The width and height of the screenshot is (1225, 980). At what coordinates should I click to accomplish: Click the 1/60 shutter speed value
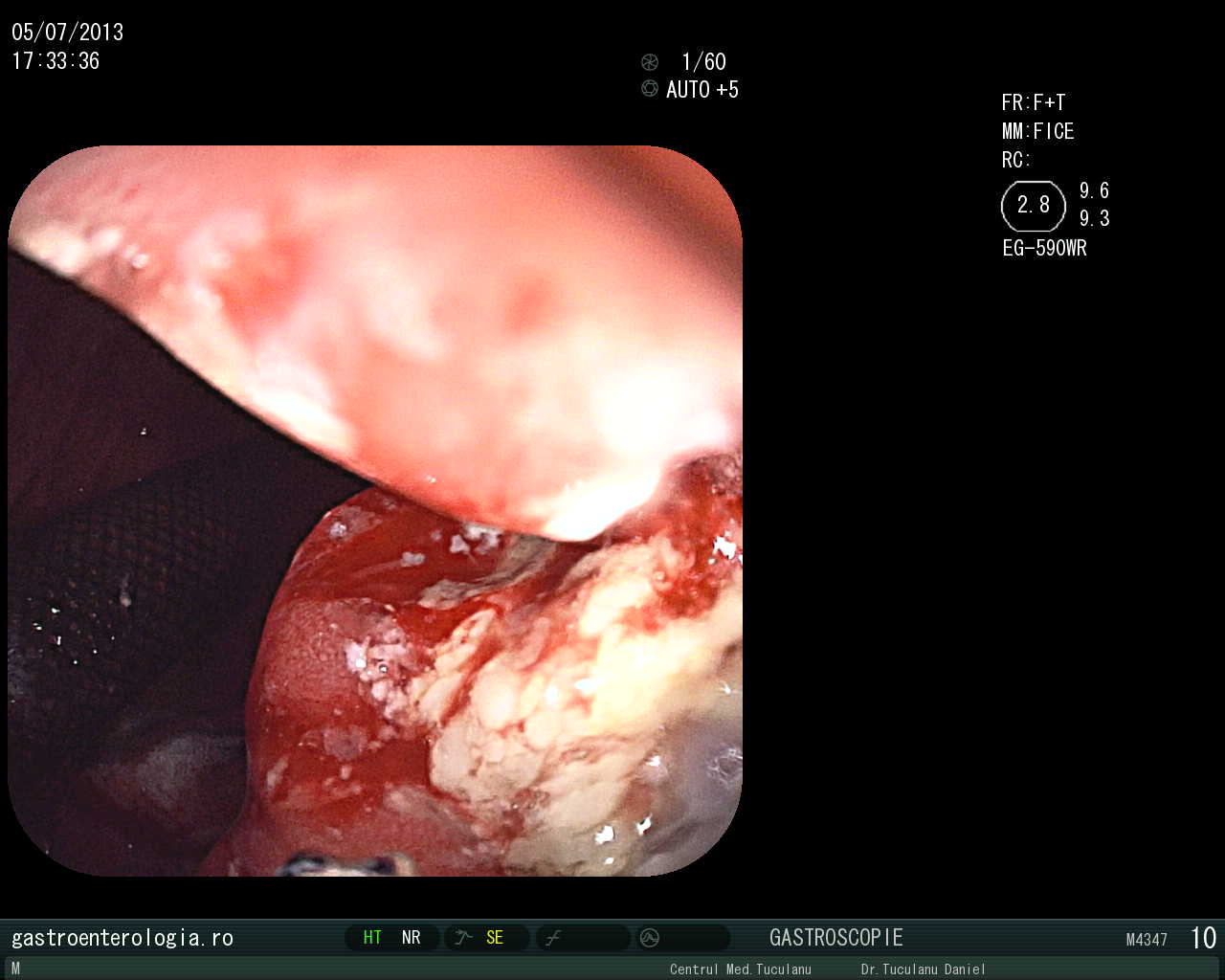point(704,62)
